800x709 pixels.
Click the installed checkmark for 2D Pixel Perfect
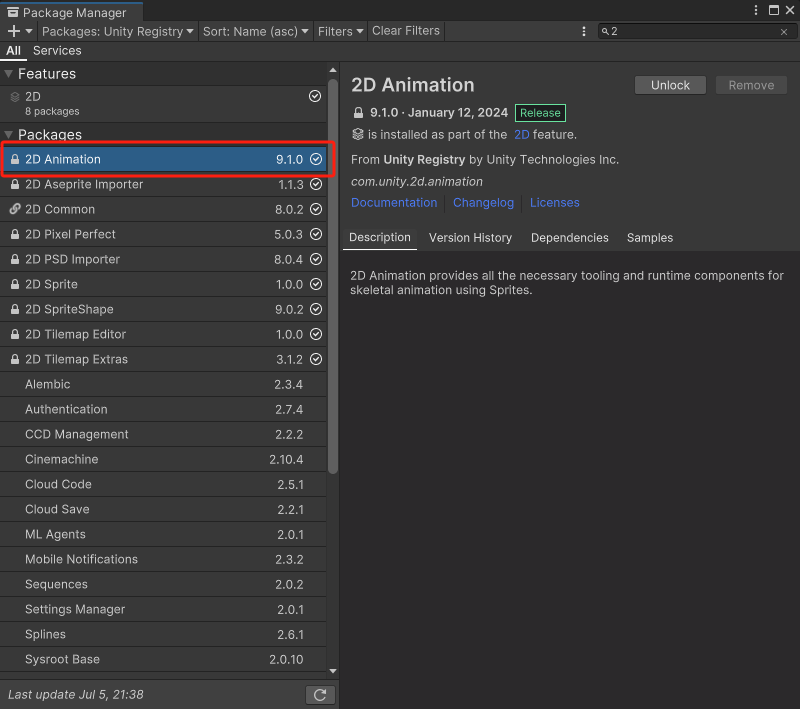point(316,234)
